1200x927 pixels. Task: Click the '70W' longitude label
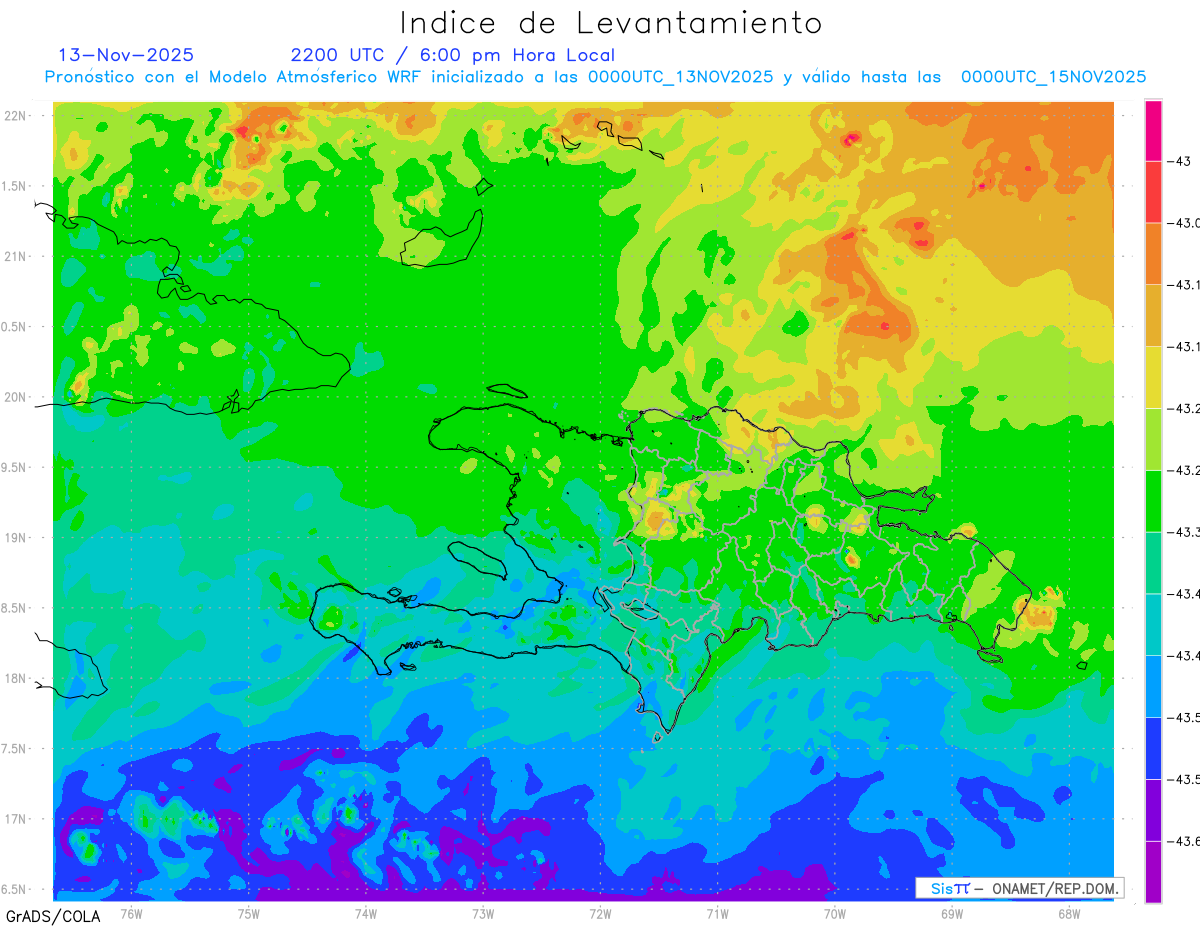(835, 913)
